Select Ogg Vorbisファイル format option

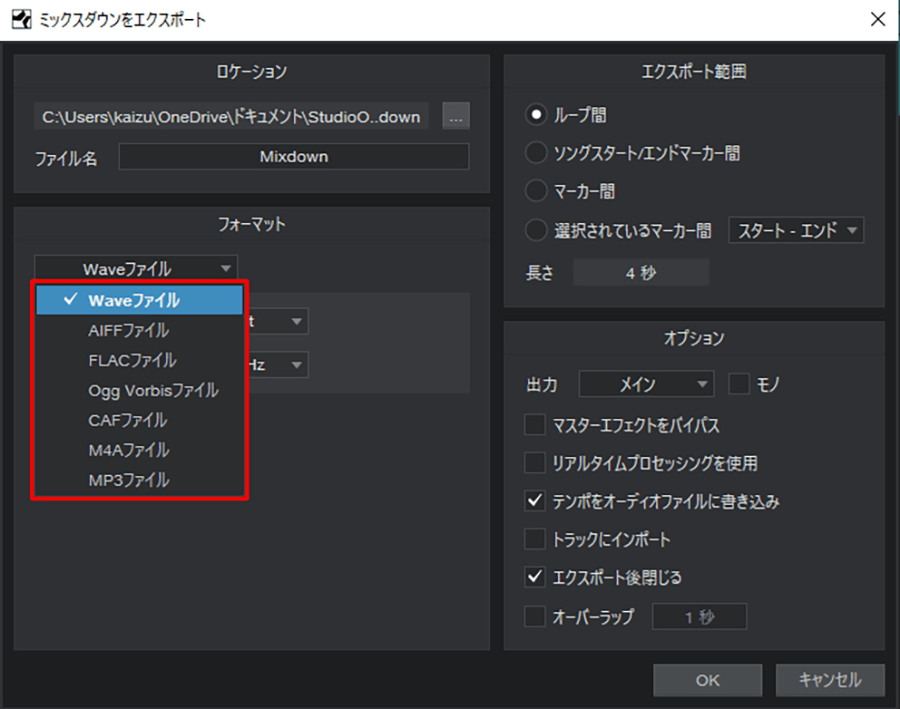(139, 390)
